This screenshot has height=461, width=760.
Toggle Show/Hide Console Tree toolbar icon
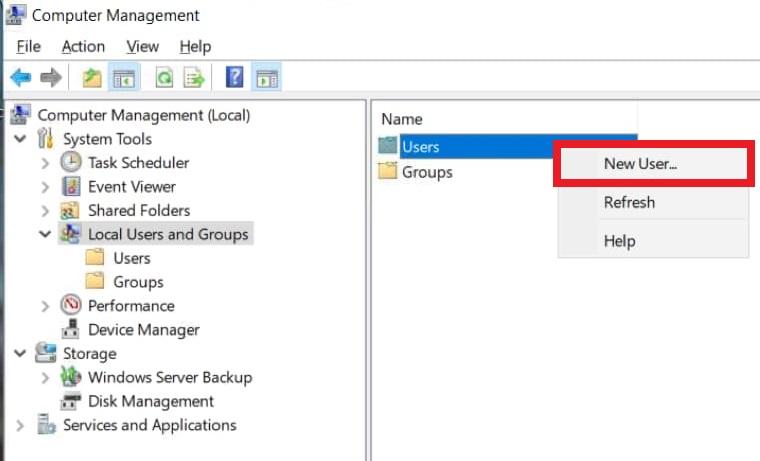[123, 78]
